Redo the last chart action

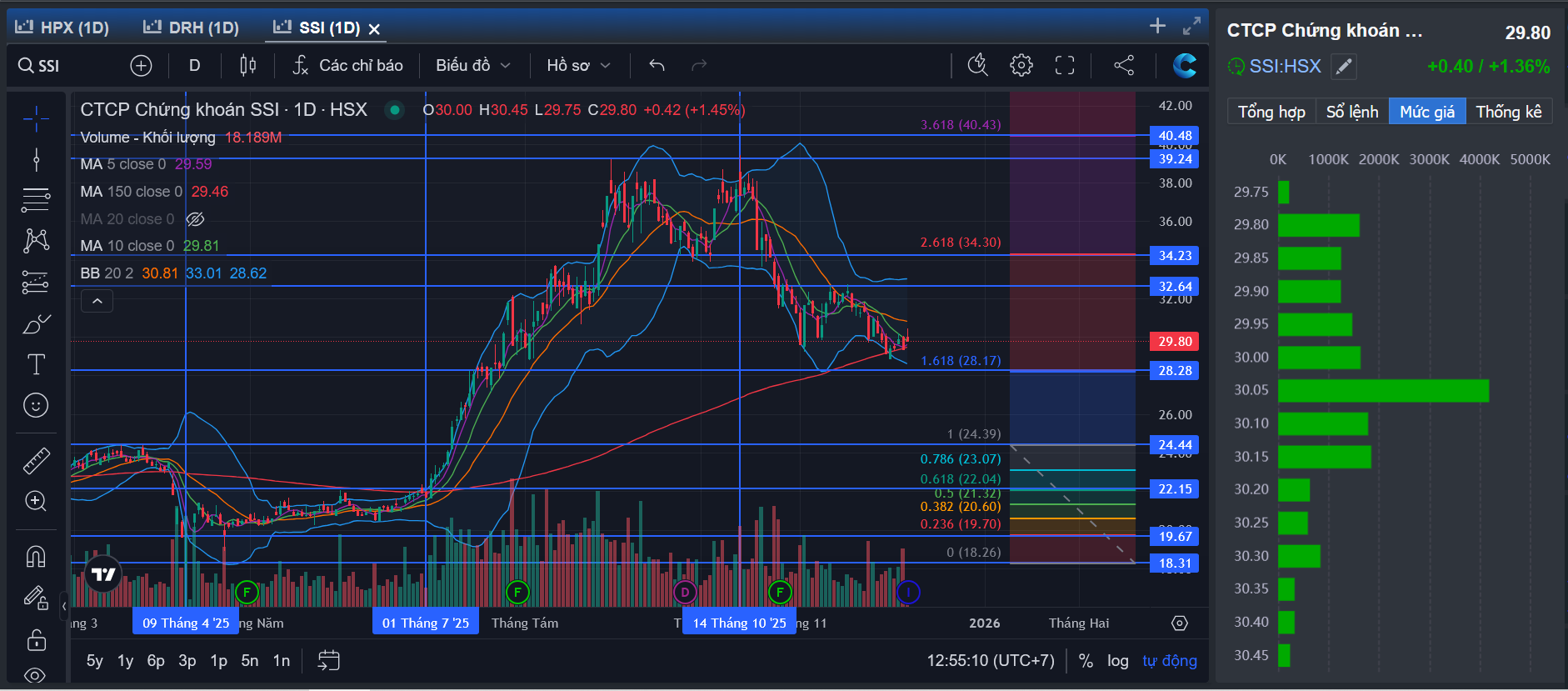(x=699, y=65)
